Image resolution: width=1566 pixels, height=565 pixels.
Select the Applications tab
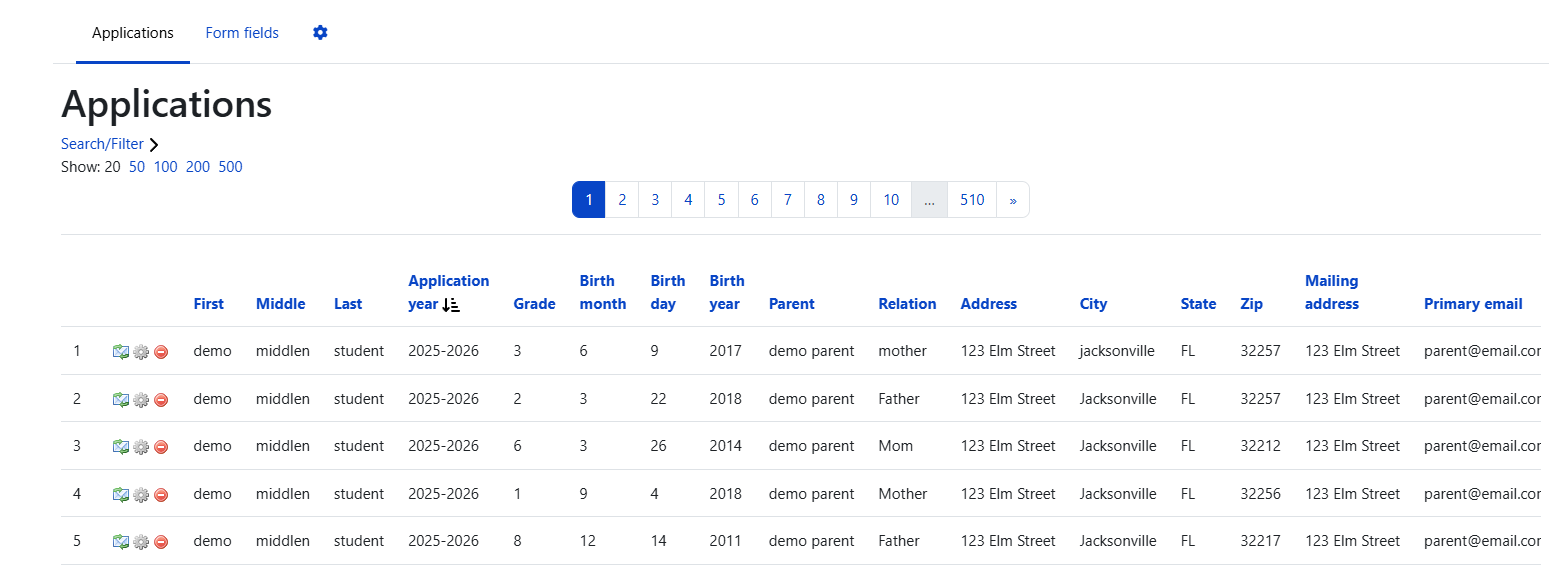pos(133,33)
